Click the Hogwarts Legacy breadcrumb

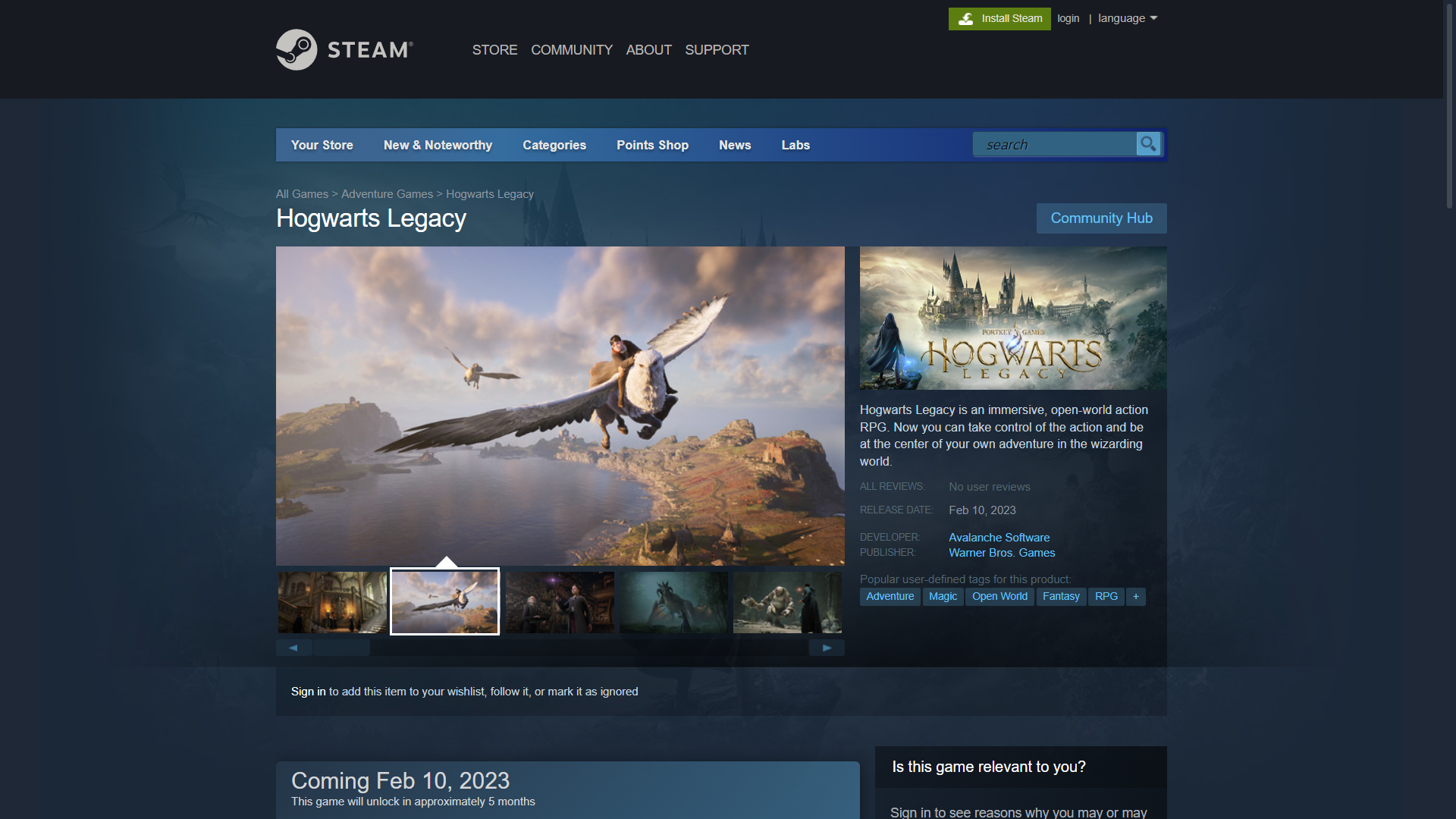pos(490,194)
